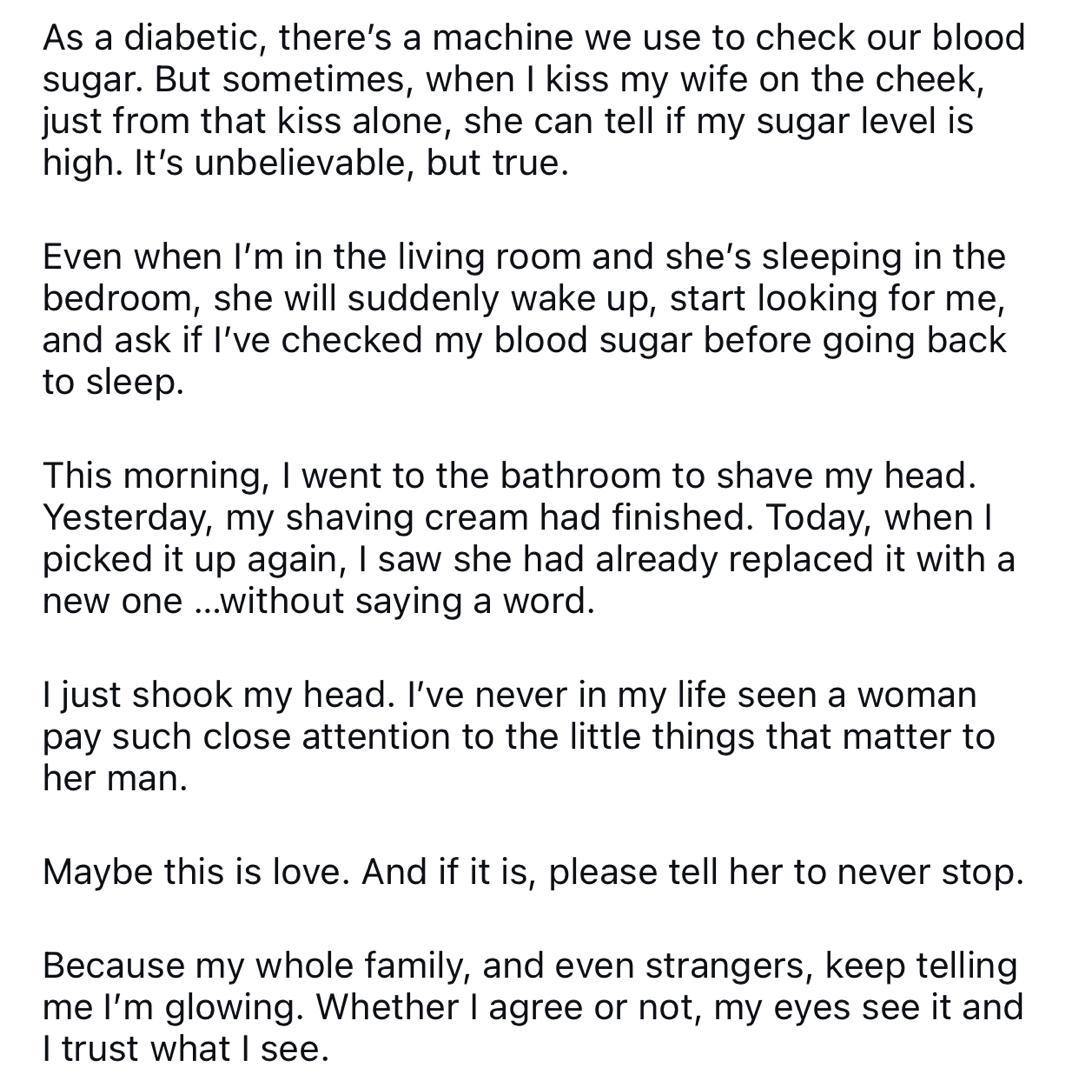Click the sentence starting "This morning, I went"
1079x1080 pixels.
click(509, 476)
